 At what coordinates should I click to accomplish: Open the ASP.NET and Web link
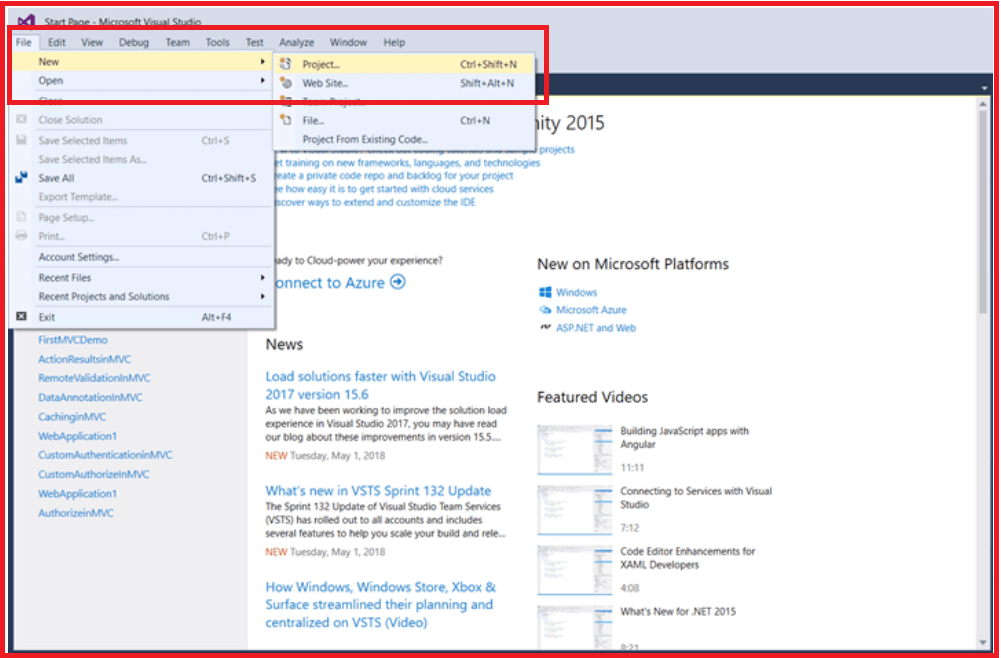point(596,327)
